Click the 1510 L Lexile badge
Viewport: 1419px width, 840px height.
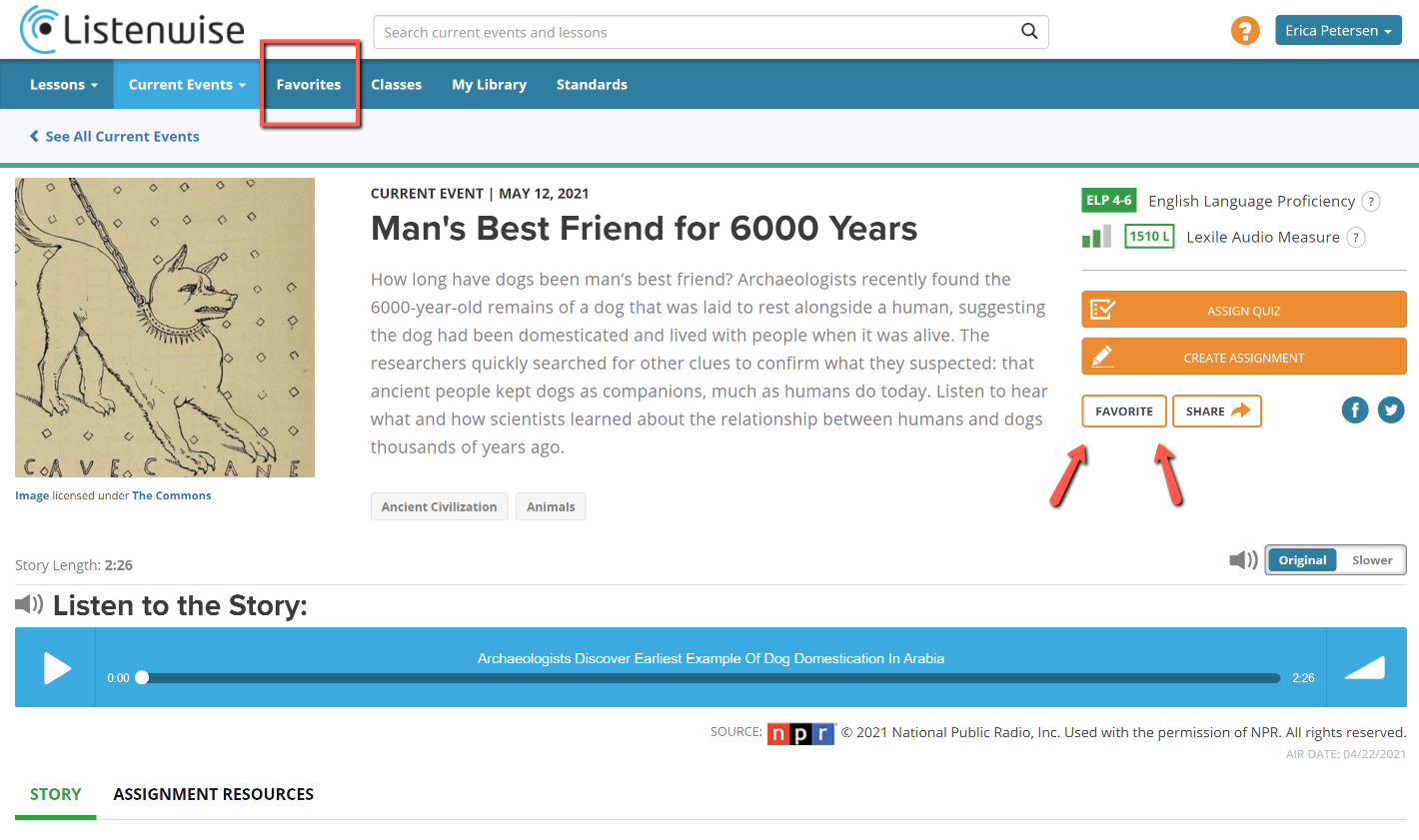1149,237
